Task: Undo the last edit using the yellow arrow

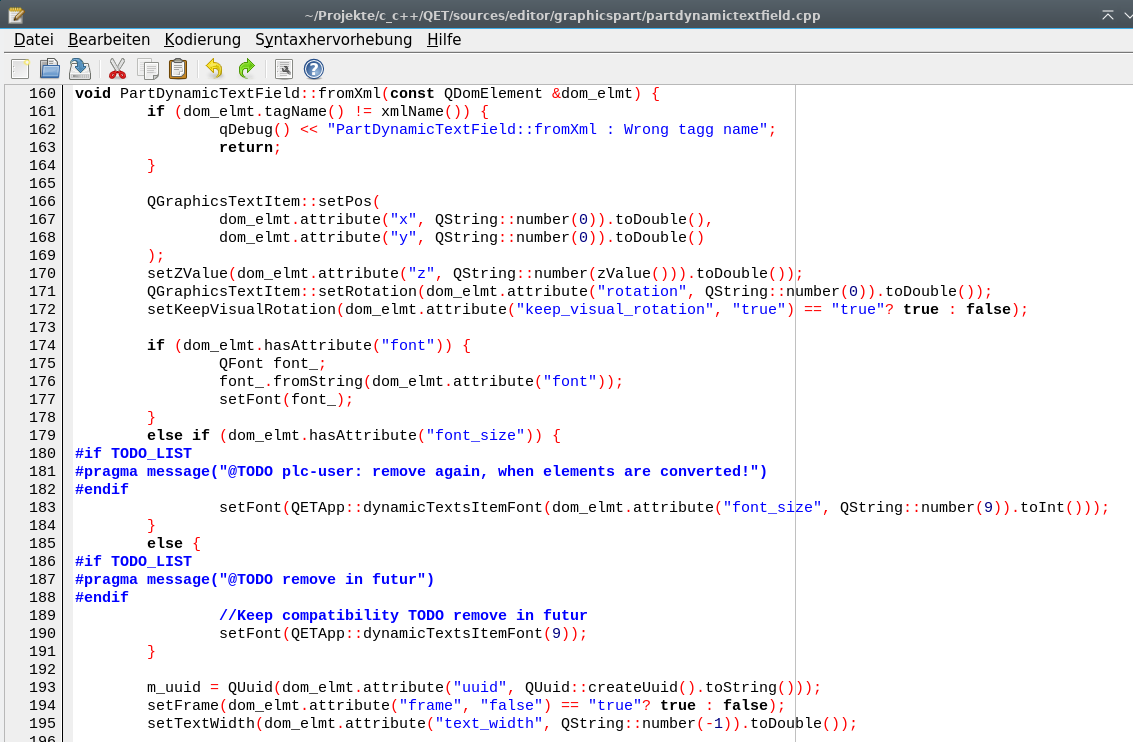Action: click(215, 69)
